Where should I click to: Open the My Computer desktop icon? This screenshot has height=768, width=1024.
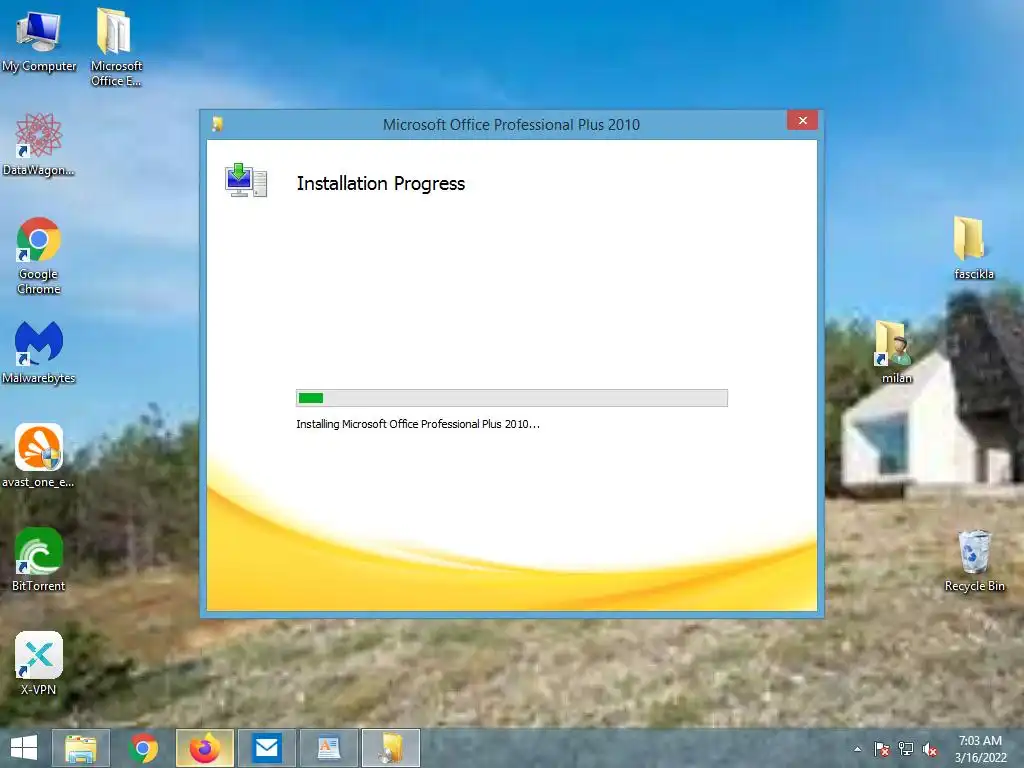tap(39, 40)
